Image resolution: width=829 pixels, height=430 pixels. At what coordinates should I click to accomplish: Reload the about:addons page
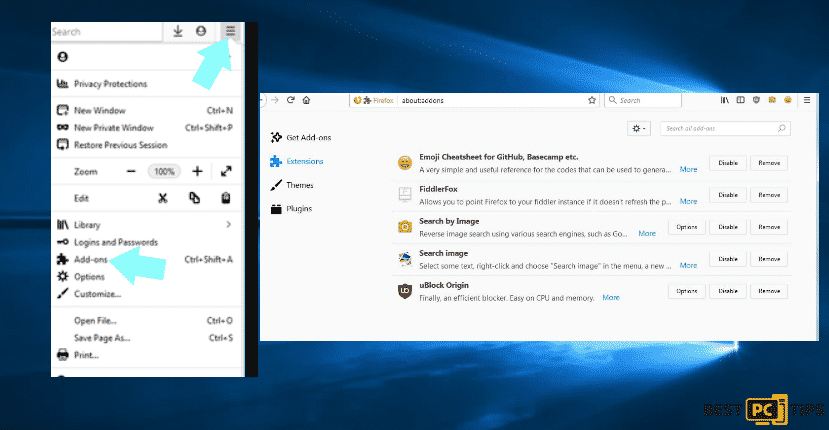[x=290, y=100]
